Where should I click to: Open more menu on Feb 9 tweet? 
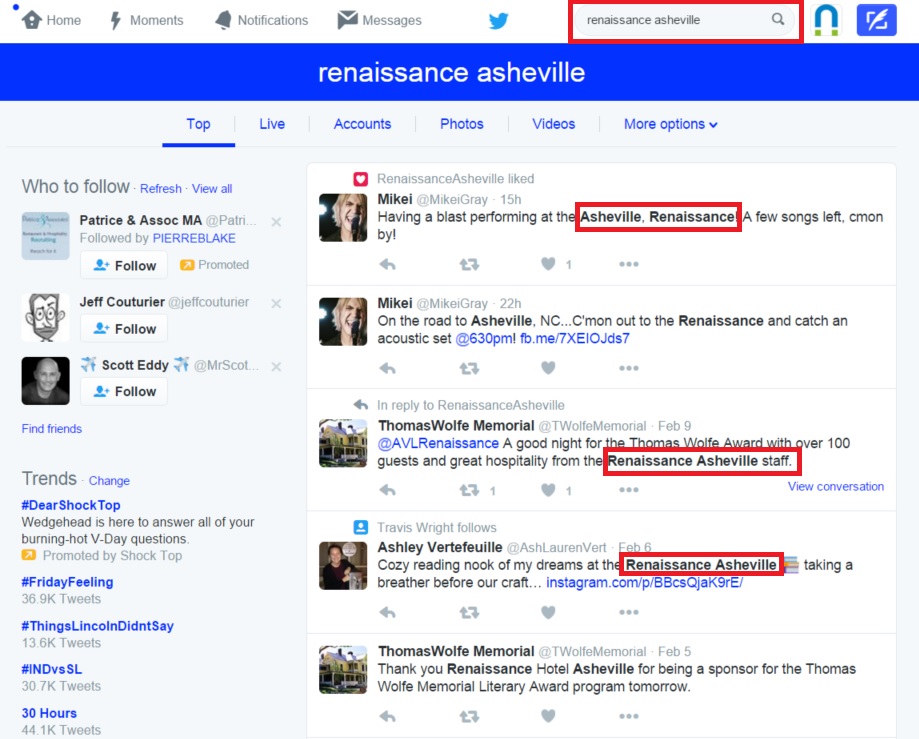point(628,490)
